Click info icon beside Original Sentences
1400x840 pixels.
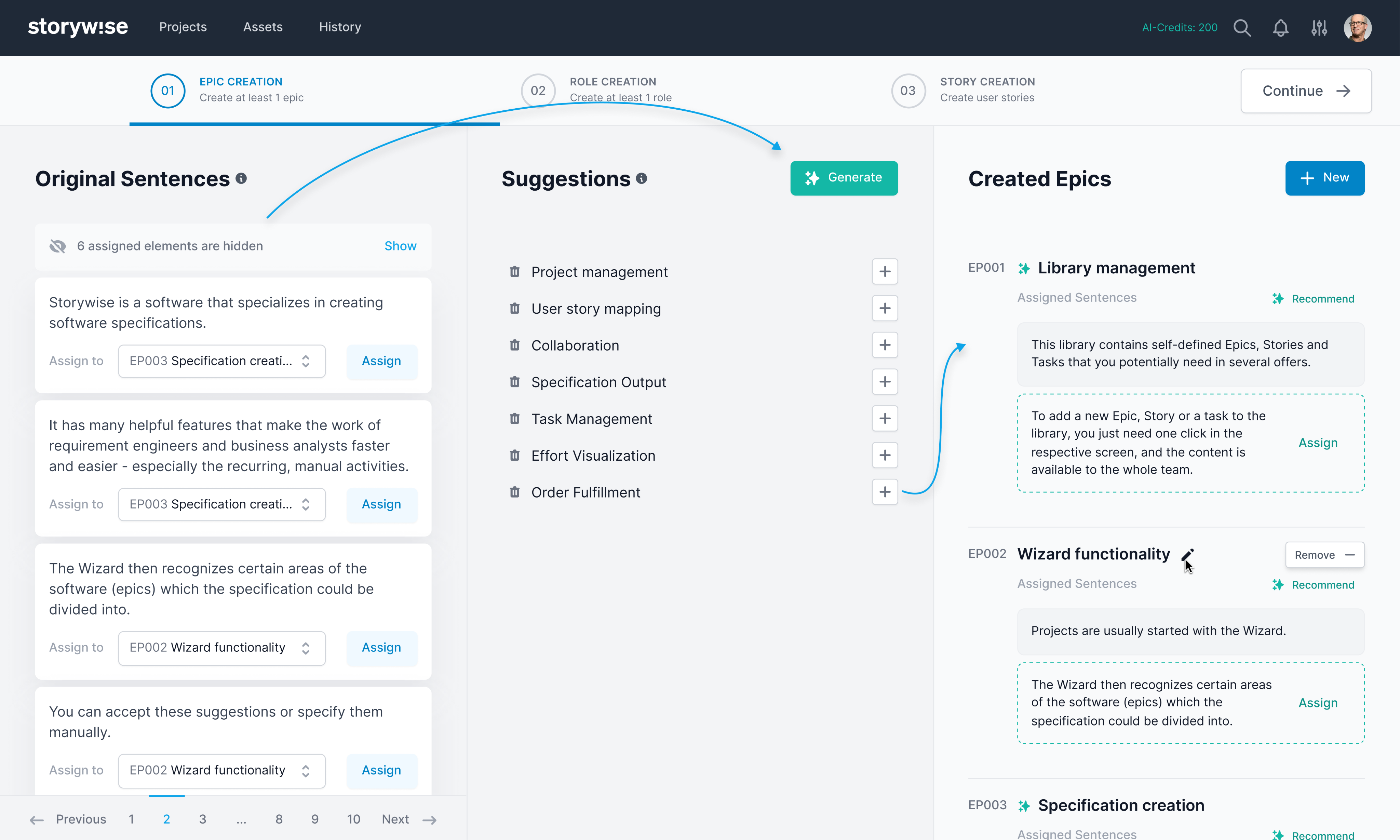(x=241, y=179)
